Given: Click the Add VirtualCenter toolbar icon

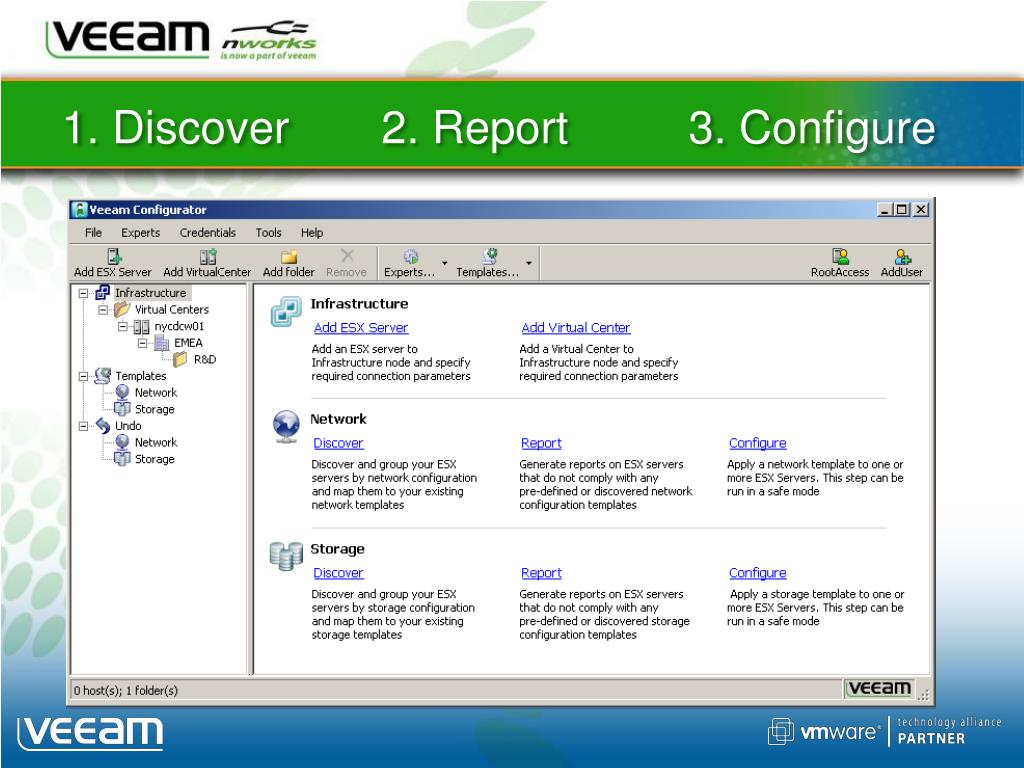Looking at the screenshot, I should click(x=208, y=256).
